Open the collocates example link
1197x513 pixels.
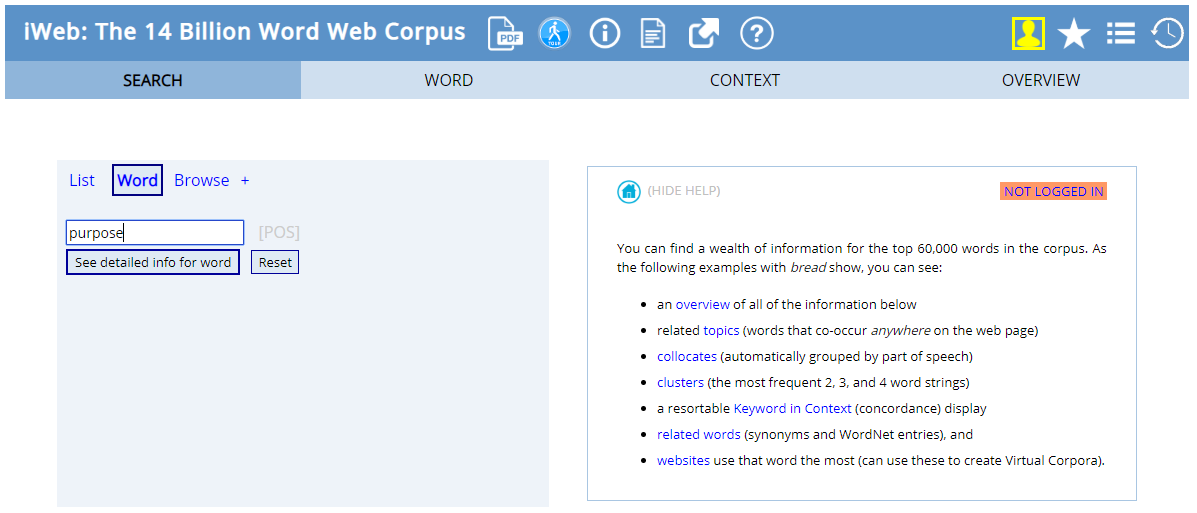[x=686, y=357]
